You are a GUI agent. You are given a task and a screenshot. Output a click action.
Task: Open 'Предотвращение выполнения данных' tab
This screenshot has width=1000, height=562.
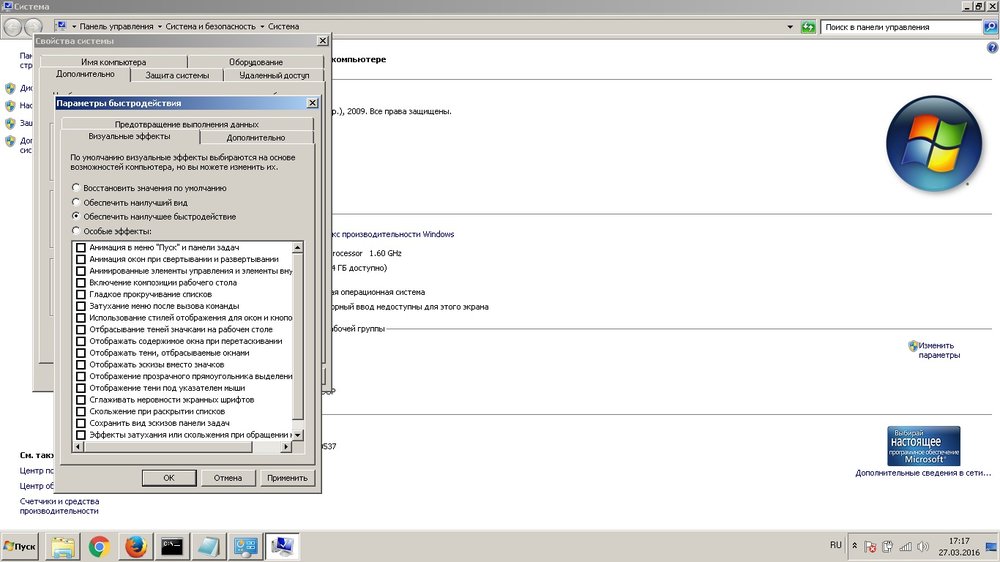click(186, 124)
